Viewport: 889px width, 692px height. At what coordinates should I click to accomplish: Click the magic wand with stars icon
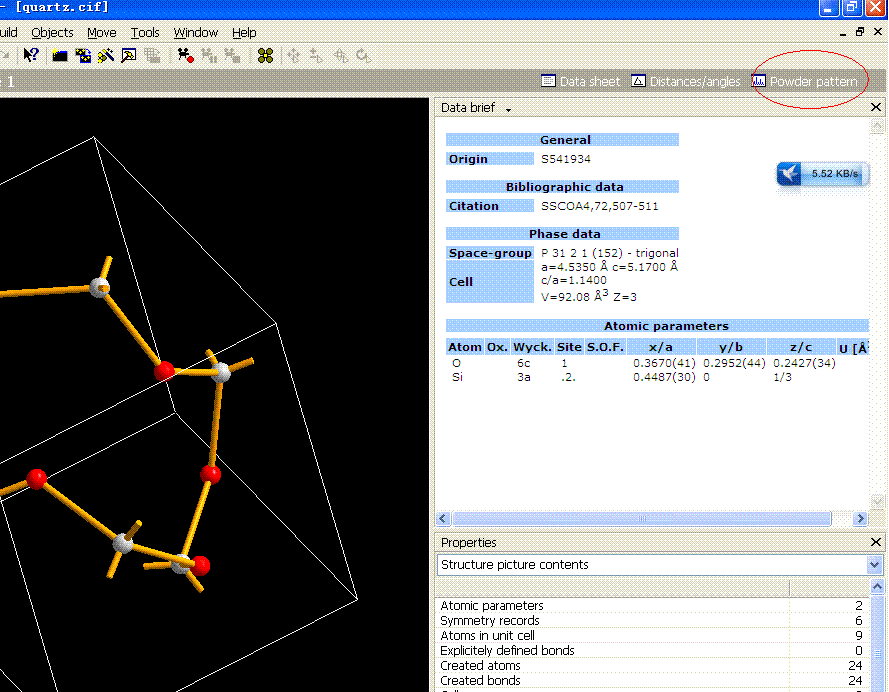click(x=105, y=56)
